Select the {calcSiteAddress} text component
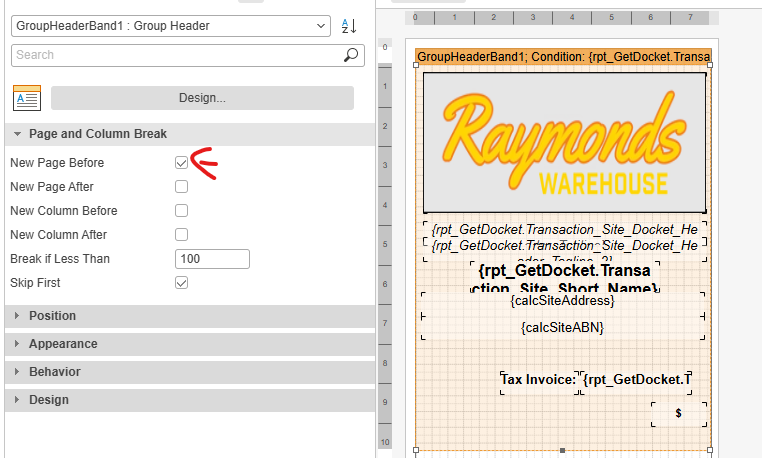 (x=562, y=301)
